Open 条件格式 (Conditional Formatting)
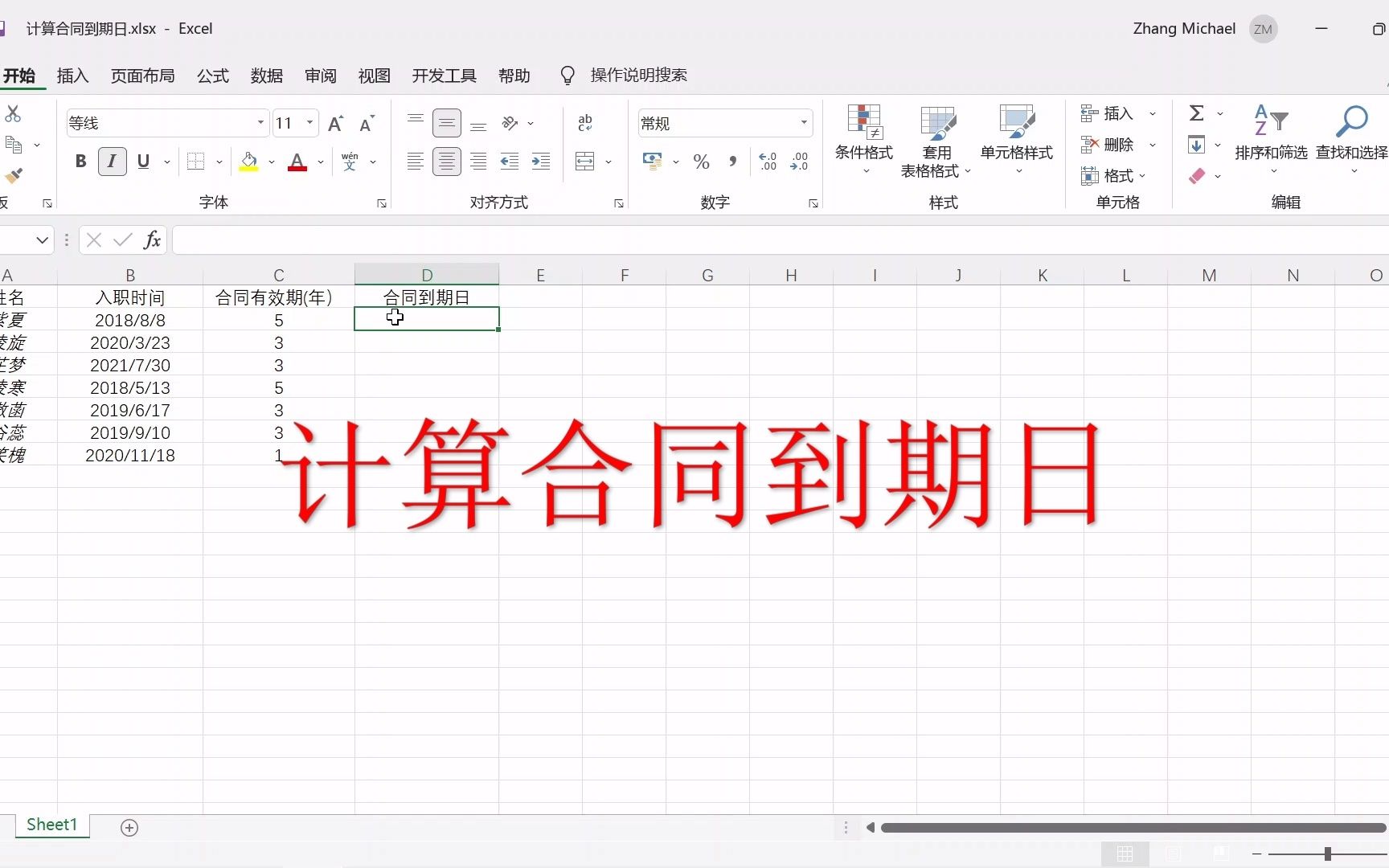 click(863, 138)
